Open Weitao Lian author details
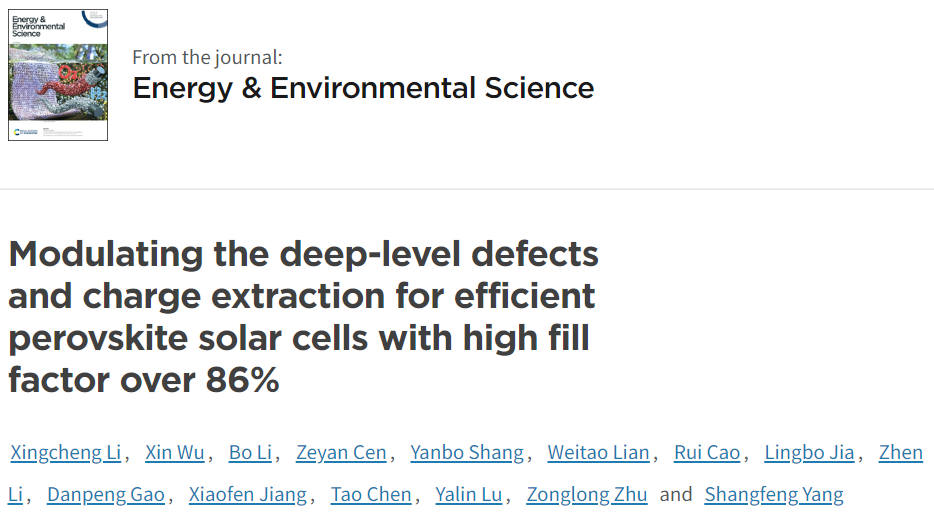934x516 pixels. tap(599, 453)
